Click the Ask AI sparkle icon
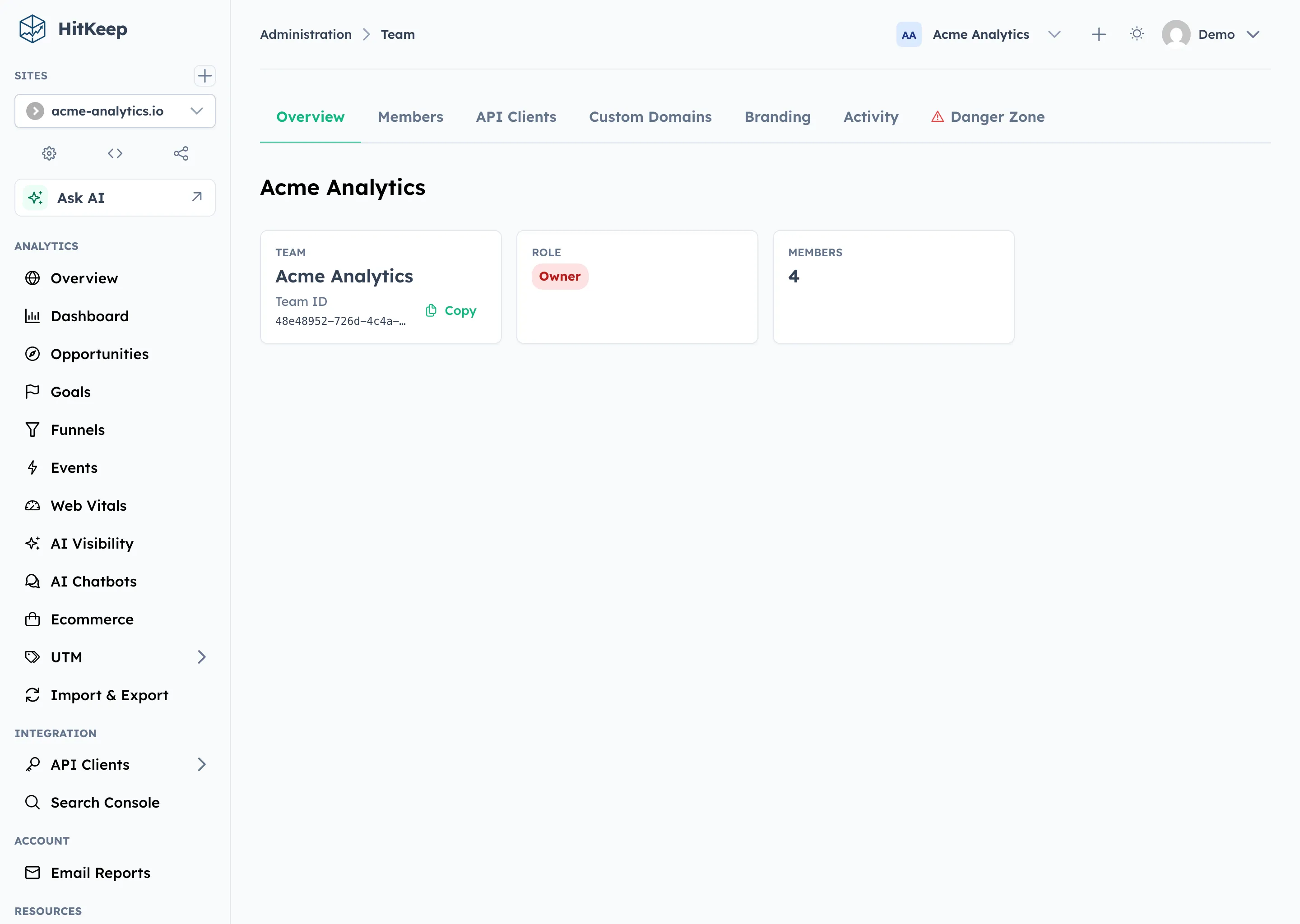Image resolution: width=1300 pixels, height=924 pixels. (x=35, y=198)
